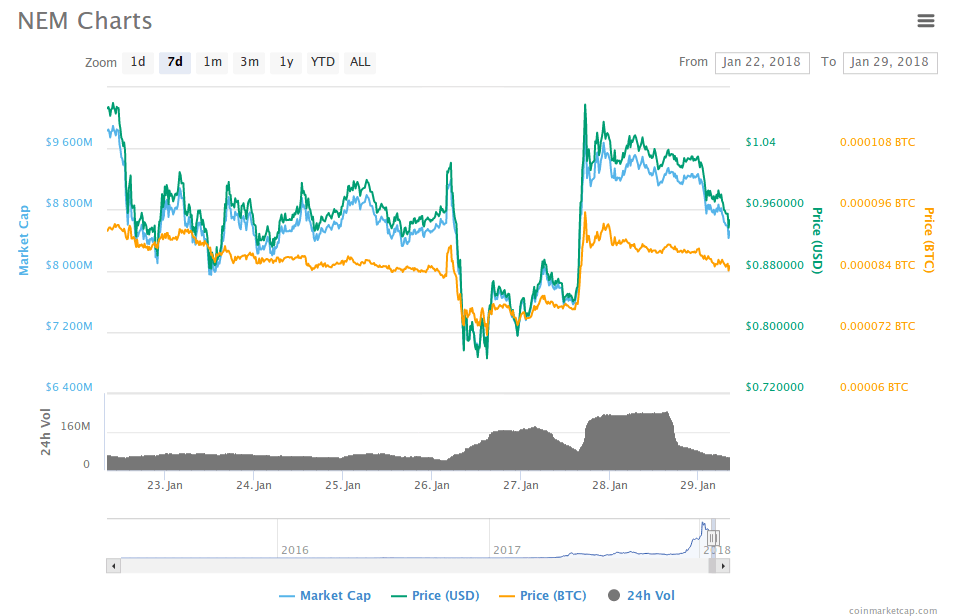Click the To date field showing Jan 29, 2018
953x616 pixels.
[889, 62]
